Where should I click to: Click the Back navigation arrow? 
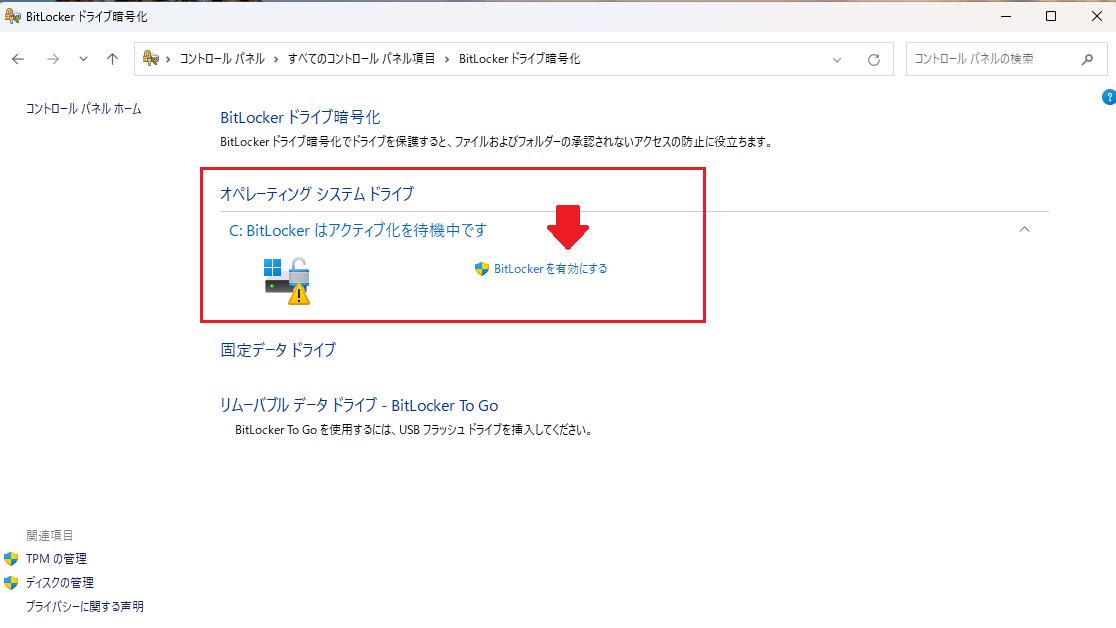pos(19,59)
